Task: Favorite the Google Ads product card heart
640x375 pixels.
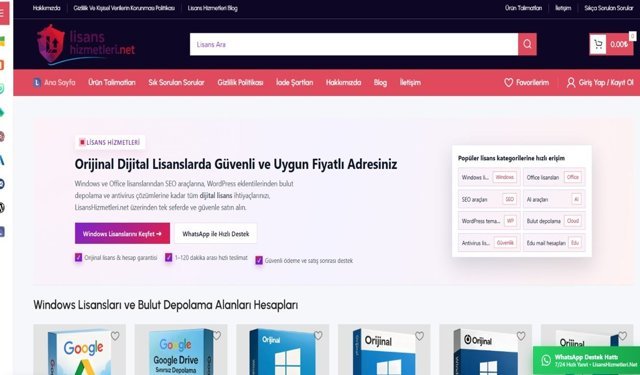Action: [x=115, y=336]
